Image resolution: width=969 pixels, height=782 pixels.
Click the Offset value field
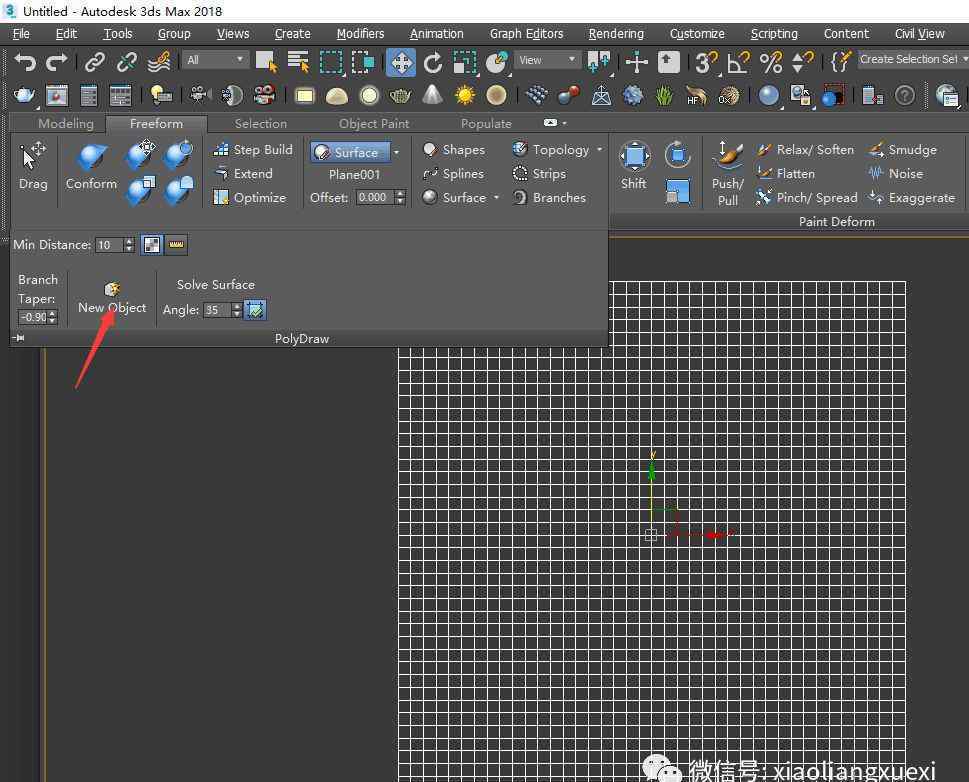point(373,198)
